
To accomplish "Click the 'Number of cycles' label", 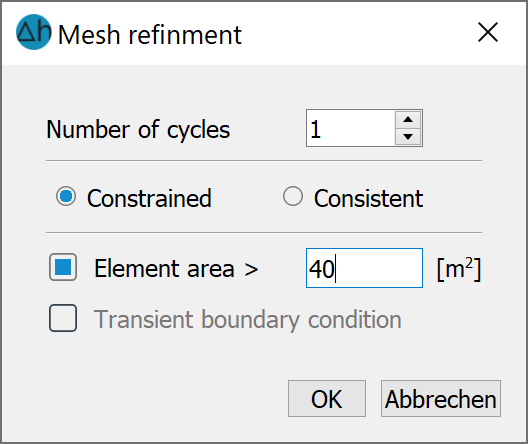I will tap(138, 130).
